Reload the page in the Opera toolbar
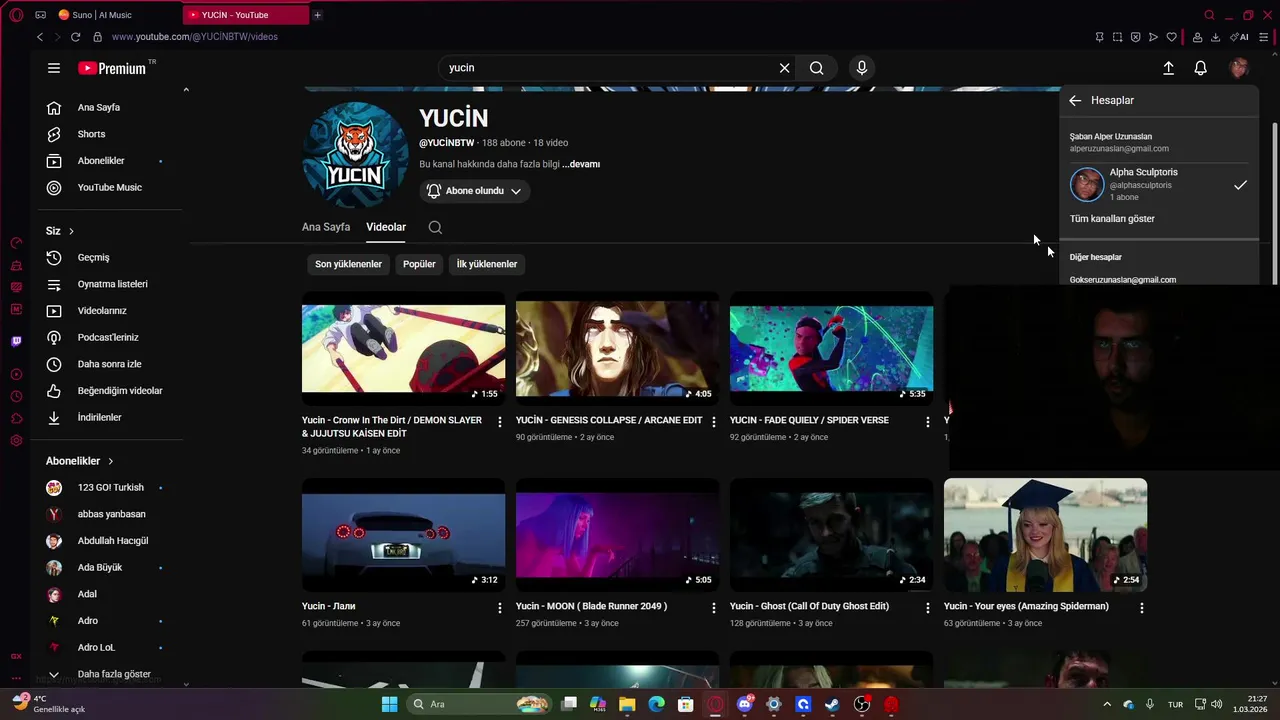1280x720 pixels. pos(75,37)
